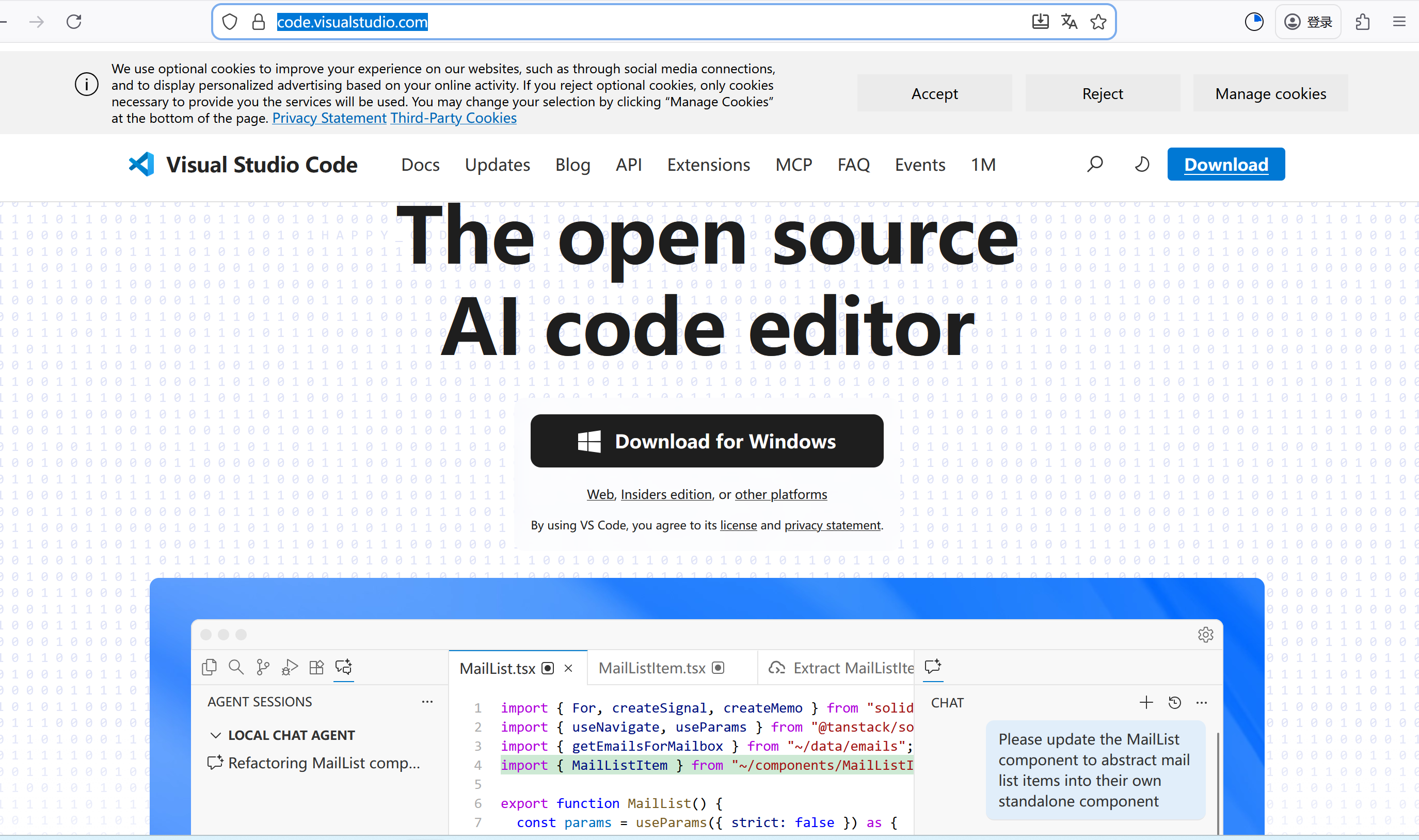Image resolution: width=1419 pixels, height=840 pixels.
Task: Open the API nav item
Action: 629,165
